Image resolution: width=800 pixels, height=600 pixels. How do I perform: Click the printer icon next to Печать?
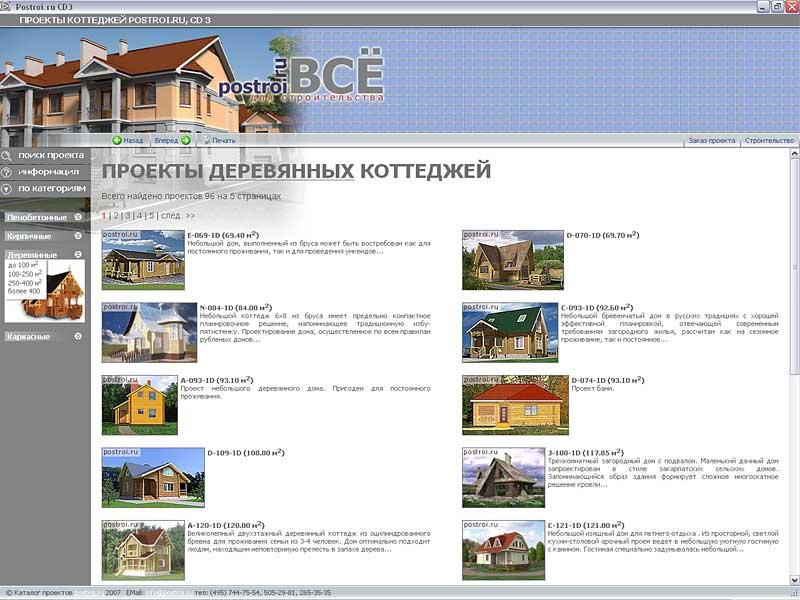coord(205,141)
